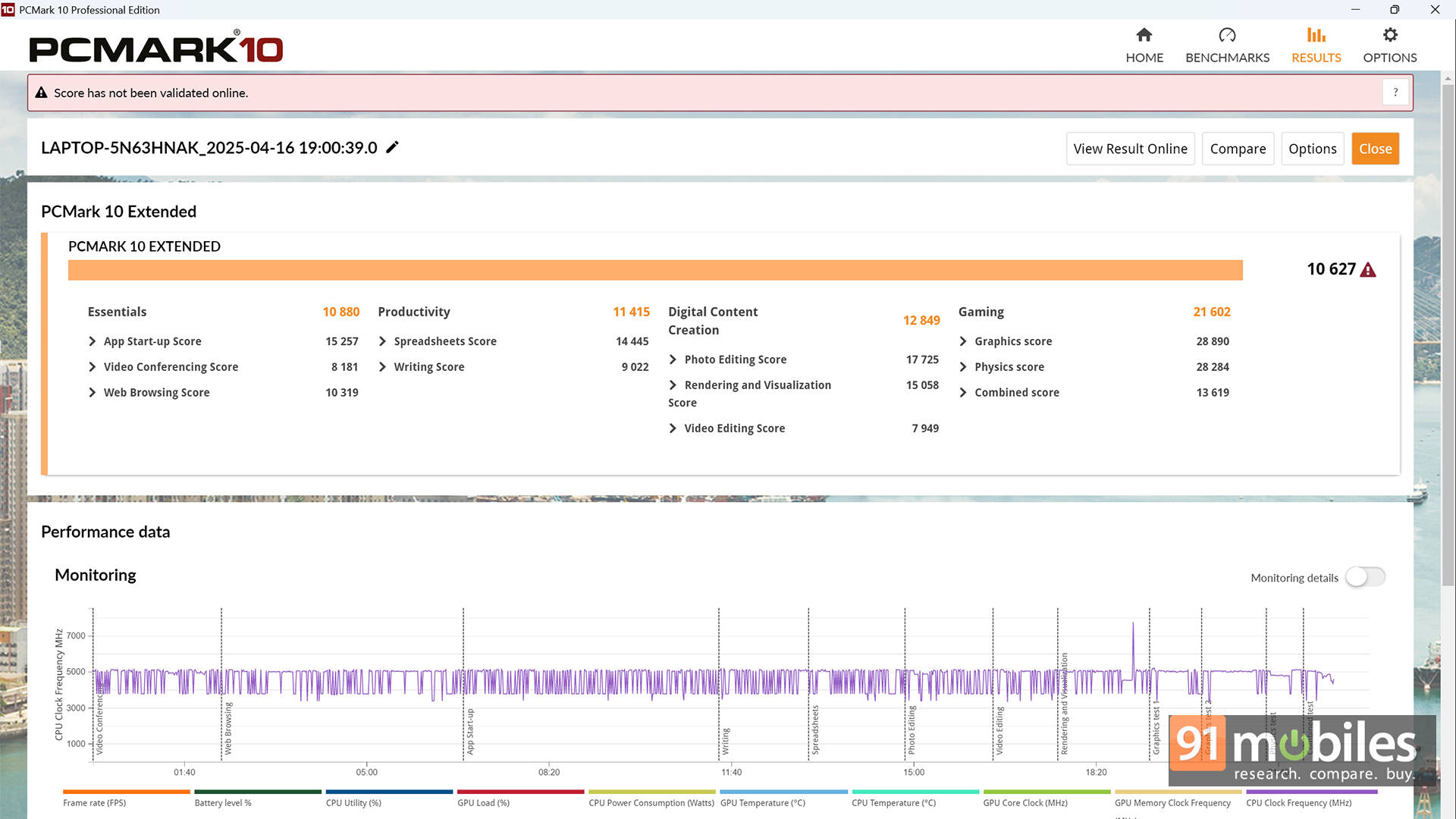
Task: Click the Video Editing marker in chart
Action: 999,730
